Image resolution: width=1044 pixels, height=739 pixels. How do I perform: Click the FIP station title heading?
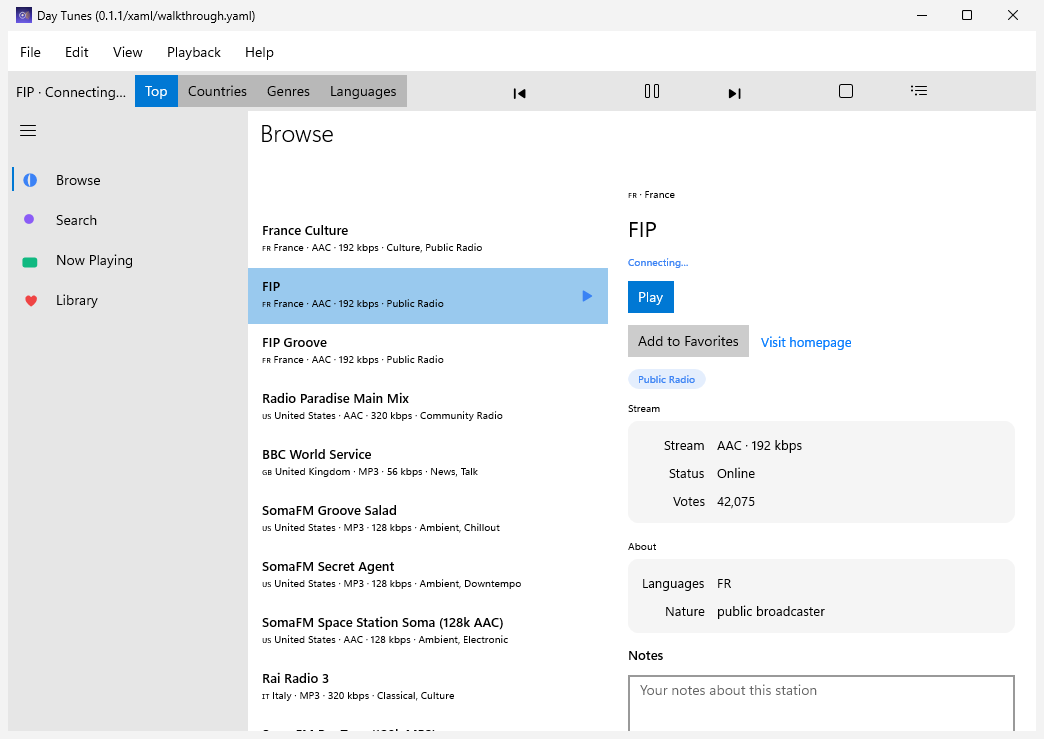pos(642,230)
